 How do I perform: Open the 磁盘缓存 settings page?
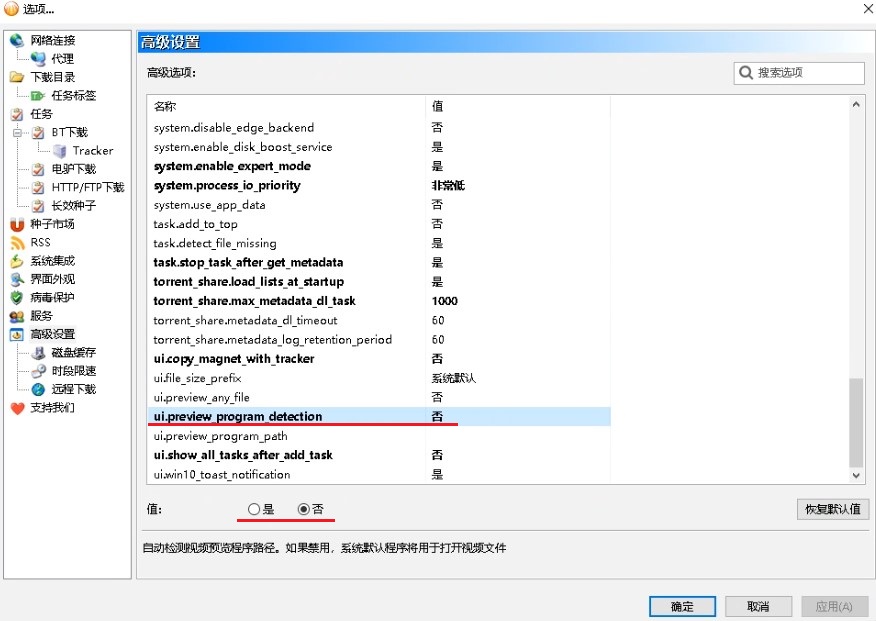click(x=73, y=353)
